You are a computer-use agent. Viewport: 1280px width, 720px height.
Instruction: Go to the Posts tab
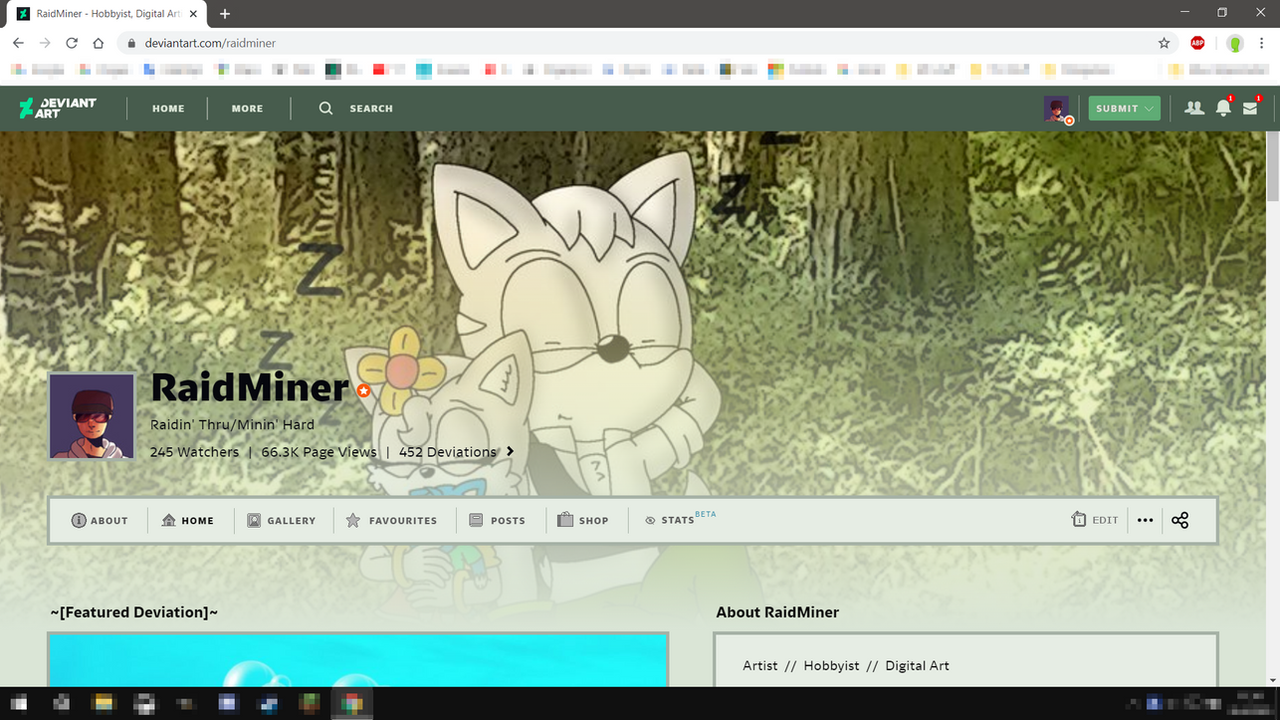pyautogui.click(x=497, y=520)
